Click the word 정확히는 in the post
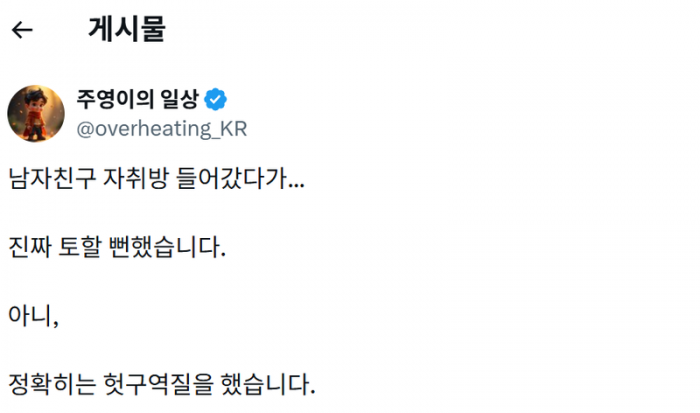Viewport: 700px width, 413px height. [x=52, y=384]
